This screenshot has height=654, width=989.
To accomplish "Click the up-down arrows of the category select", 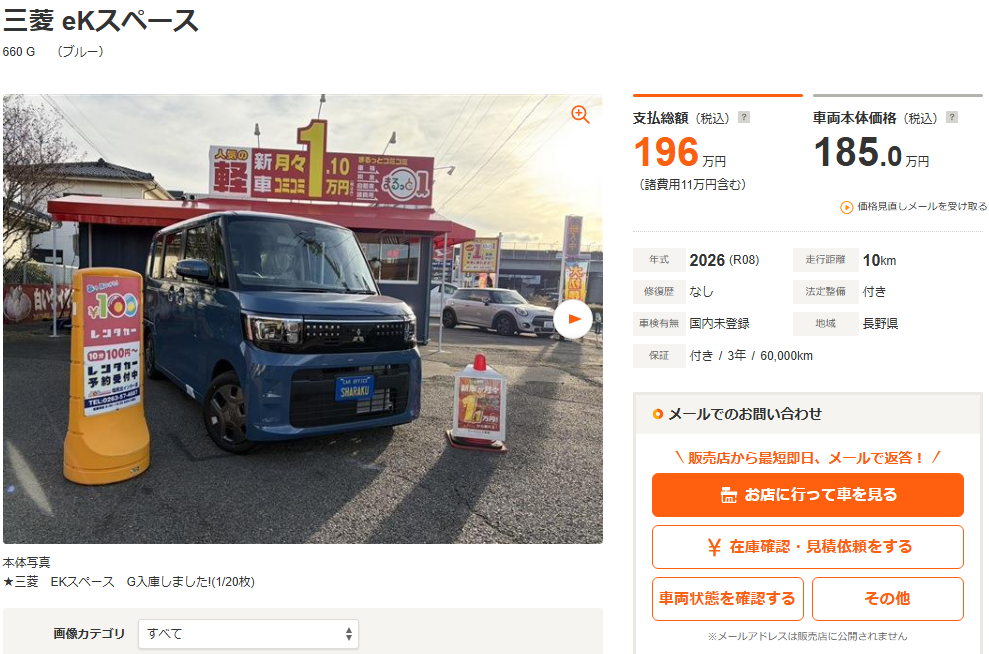I will (x=348, y=634).
